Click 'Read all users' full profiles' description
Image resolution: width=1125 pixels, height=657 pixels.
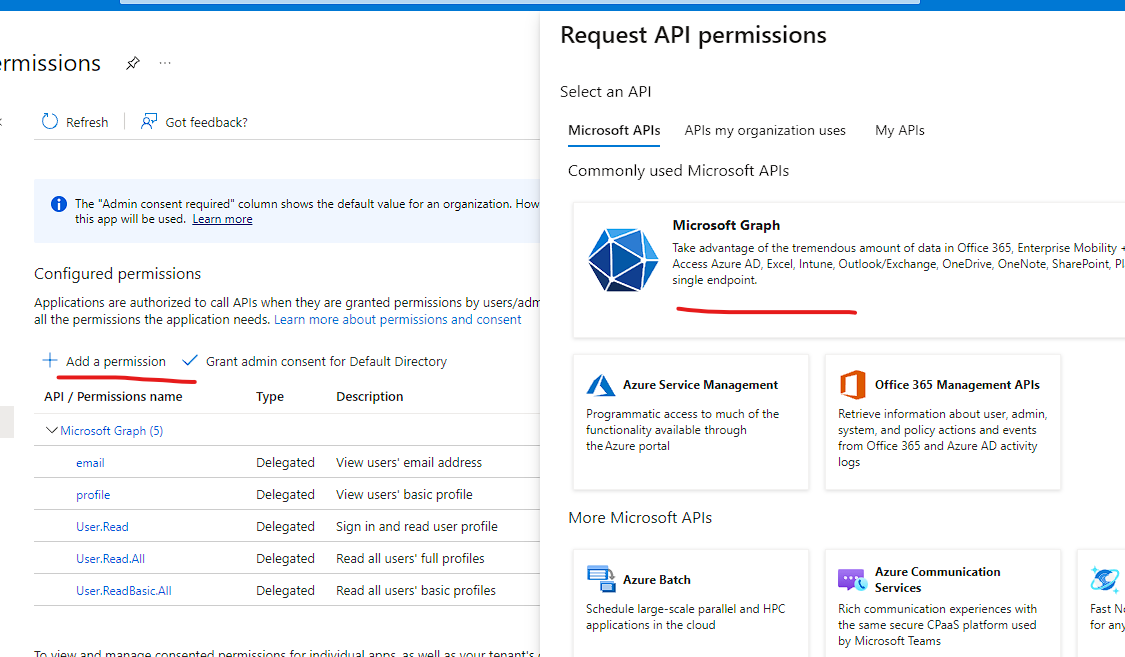[x=410, y=558]
